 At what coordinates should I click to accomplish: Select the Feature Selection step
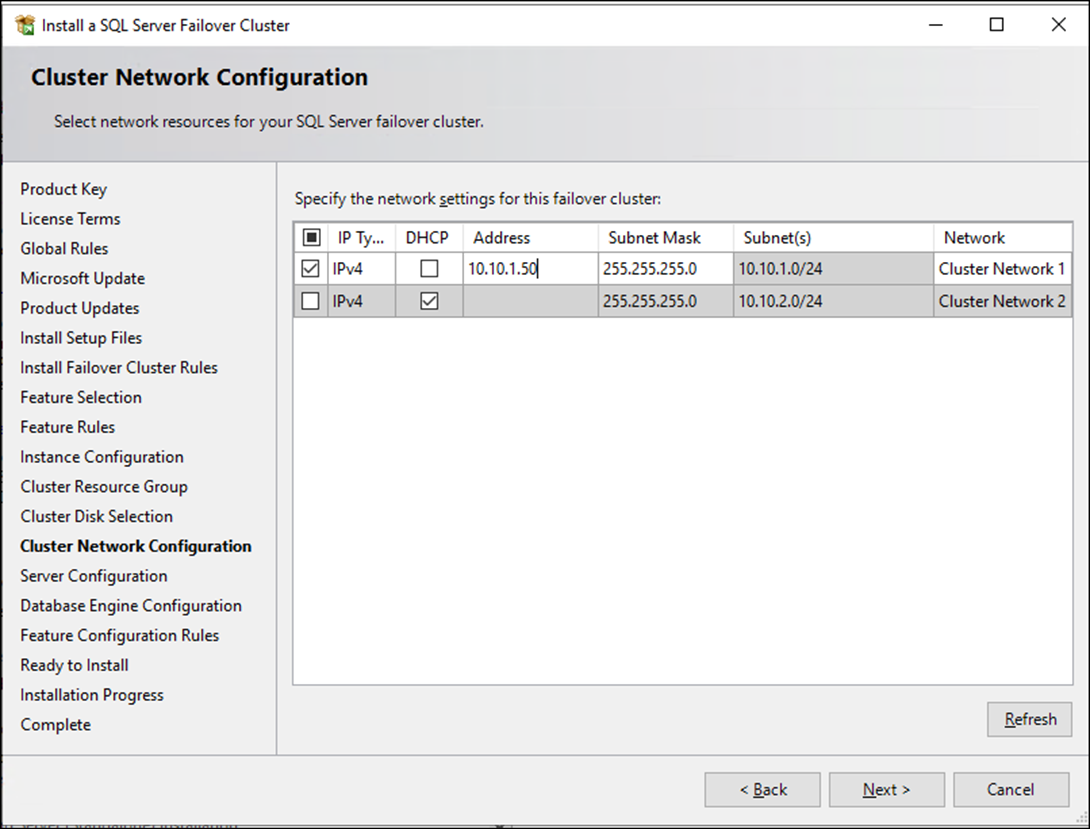pyautogui.click(x=81, y=397)
